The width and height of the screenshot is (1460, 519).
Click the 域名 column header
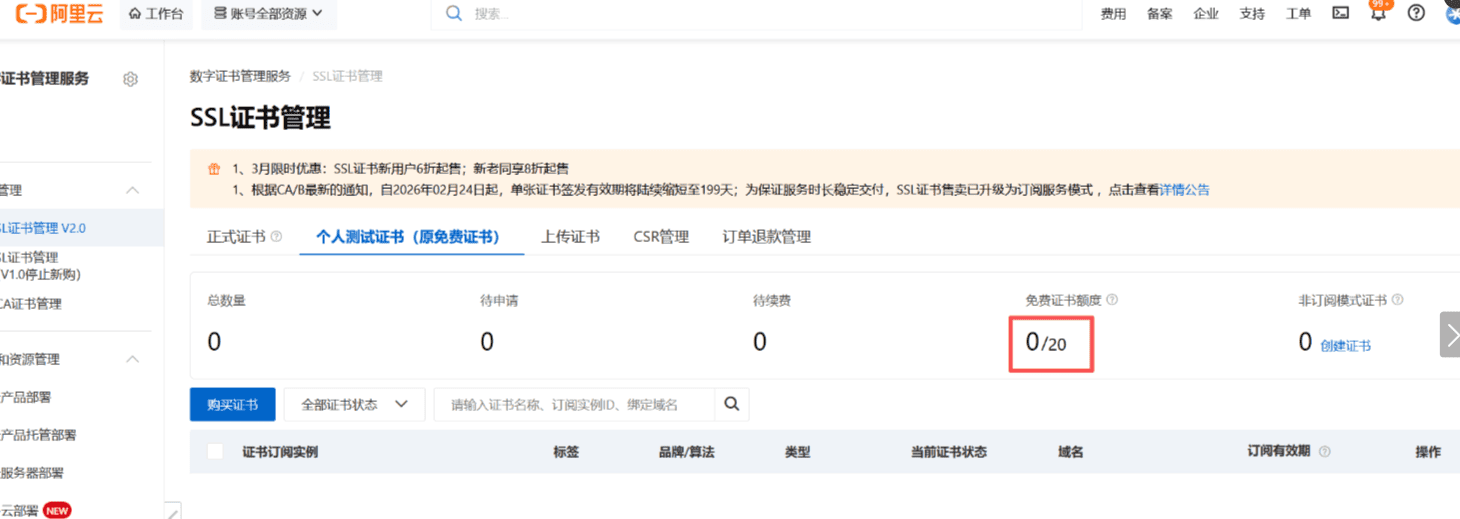(x=1071, y=452)
